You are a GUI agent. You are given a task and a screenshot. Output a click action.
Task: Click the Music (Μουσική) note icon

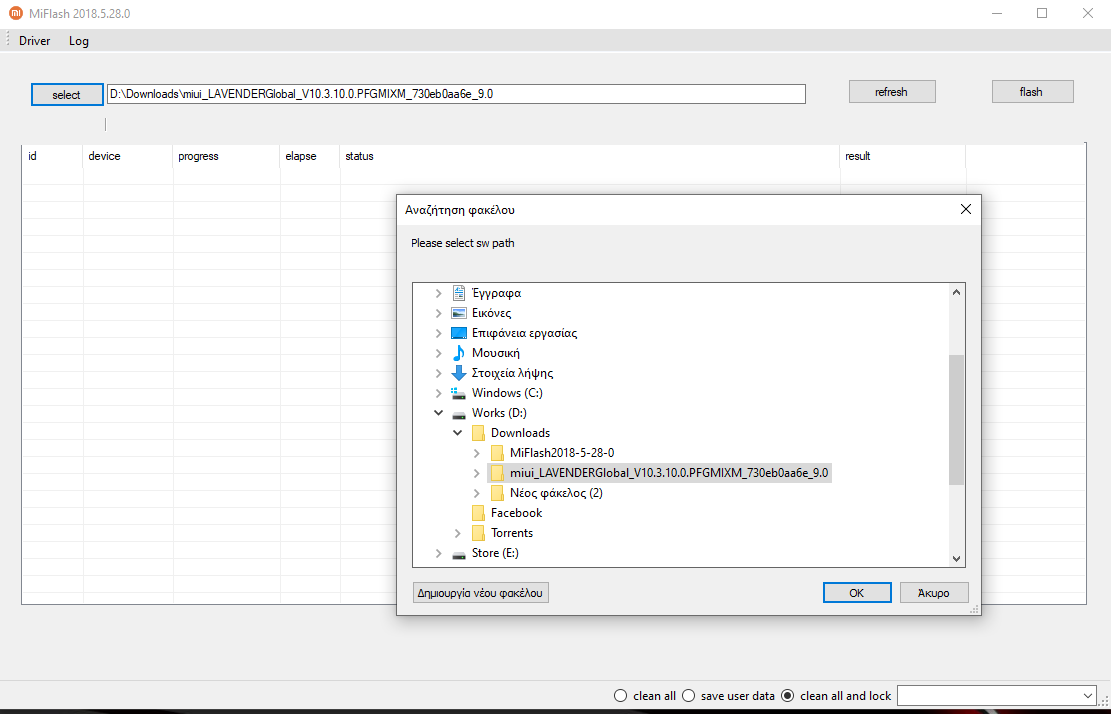click(x=459, y=353)
